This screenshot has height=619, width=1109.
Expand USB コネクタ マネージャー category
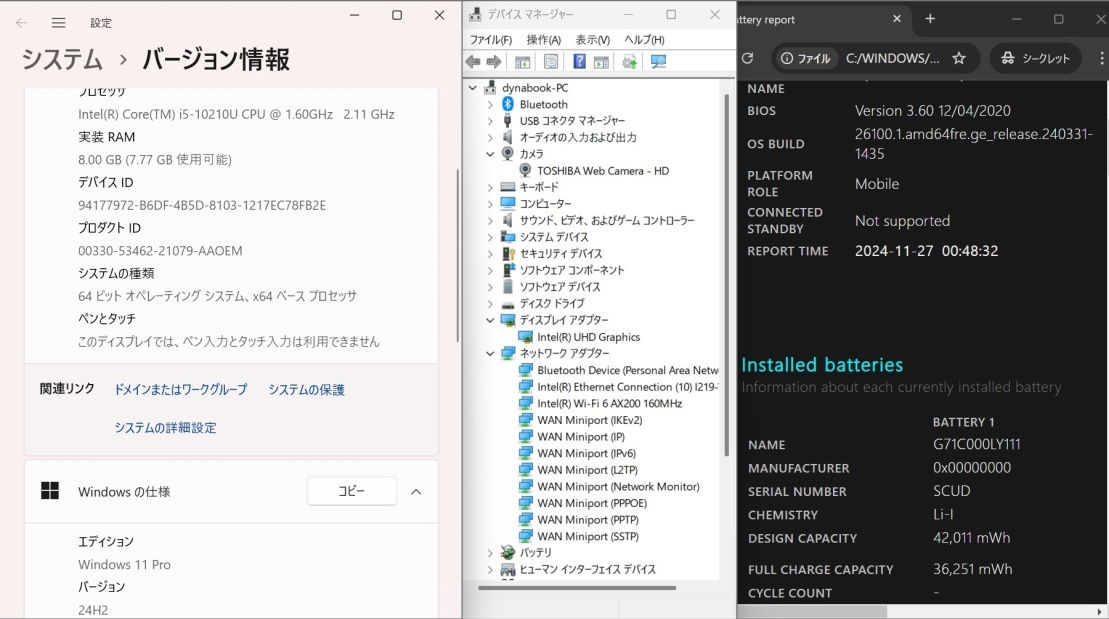tap(490, 121)
